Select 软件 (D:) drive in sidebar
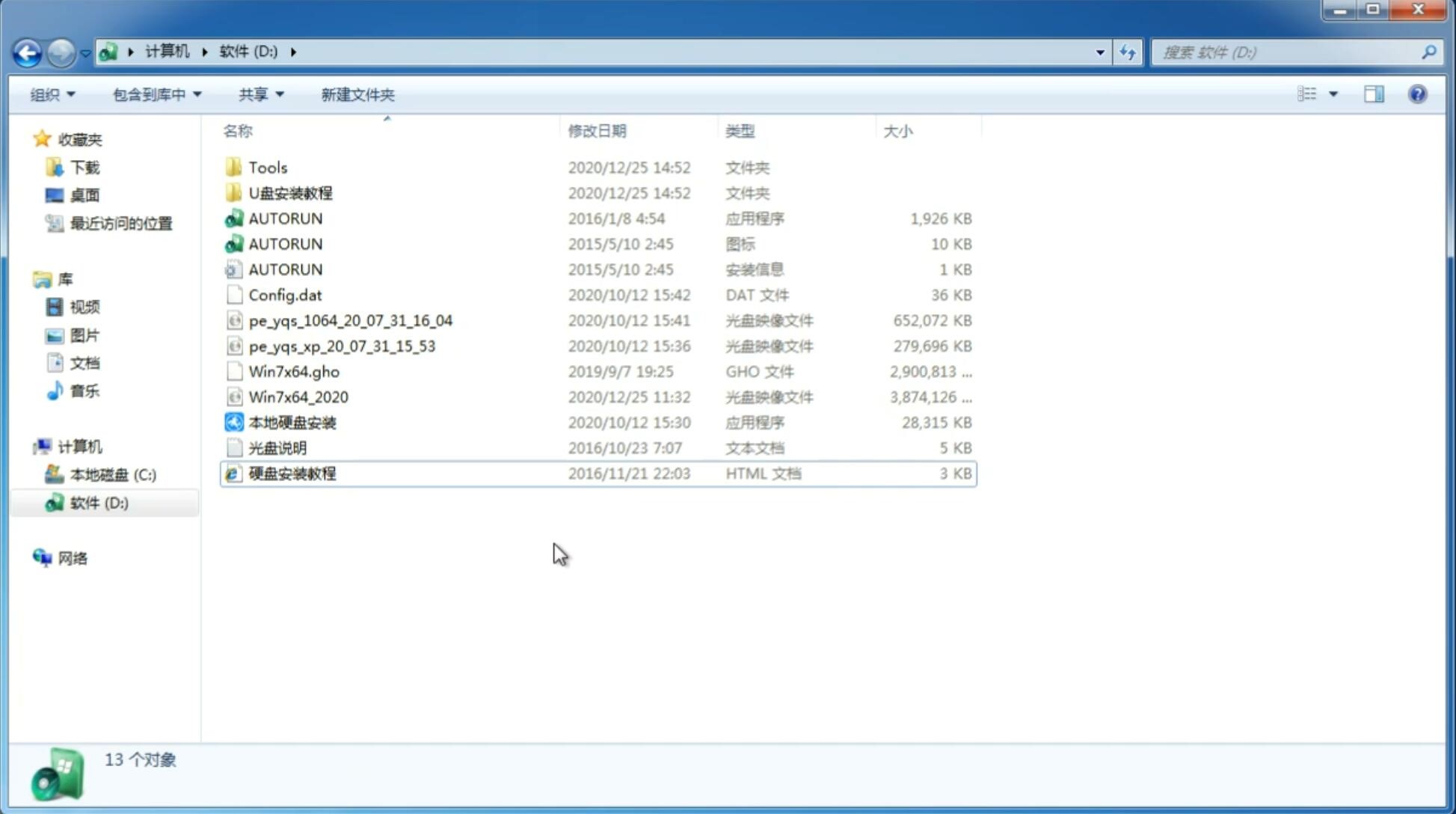This screenshot has width=1456, height=814. coord(98,502)
